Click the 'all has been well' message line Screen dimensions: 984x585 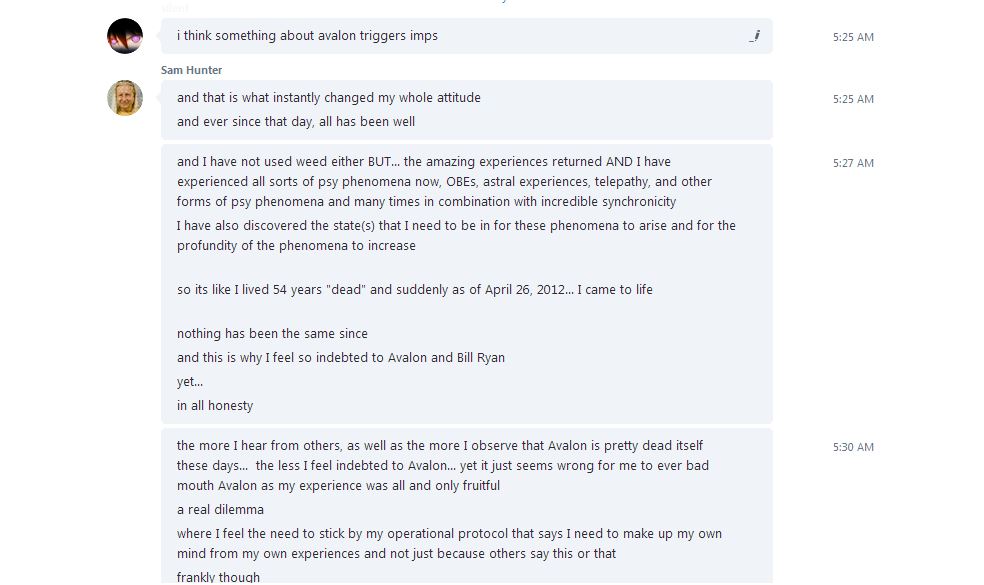pos(296,122)
